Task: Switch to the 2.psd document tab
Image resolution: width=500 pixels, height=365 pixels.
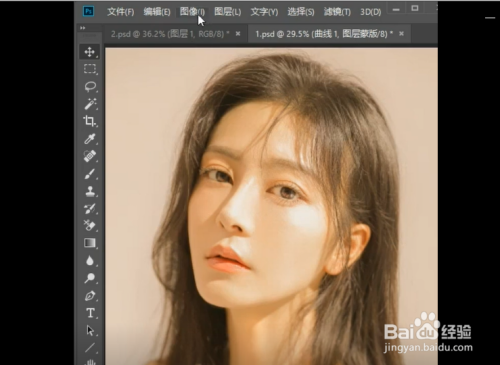Action: pos(170,34)
